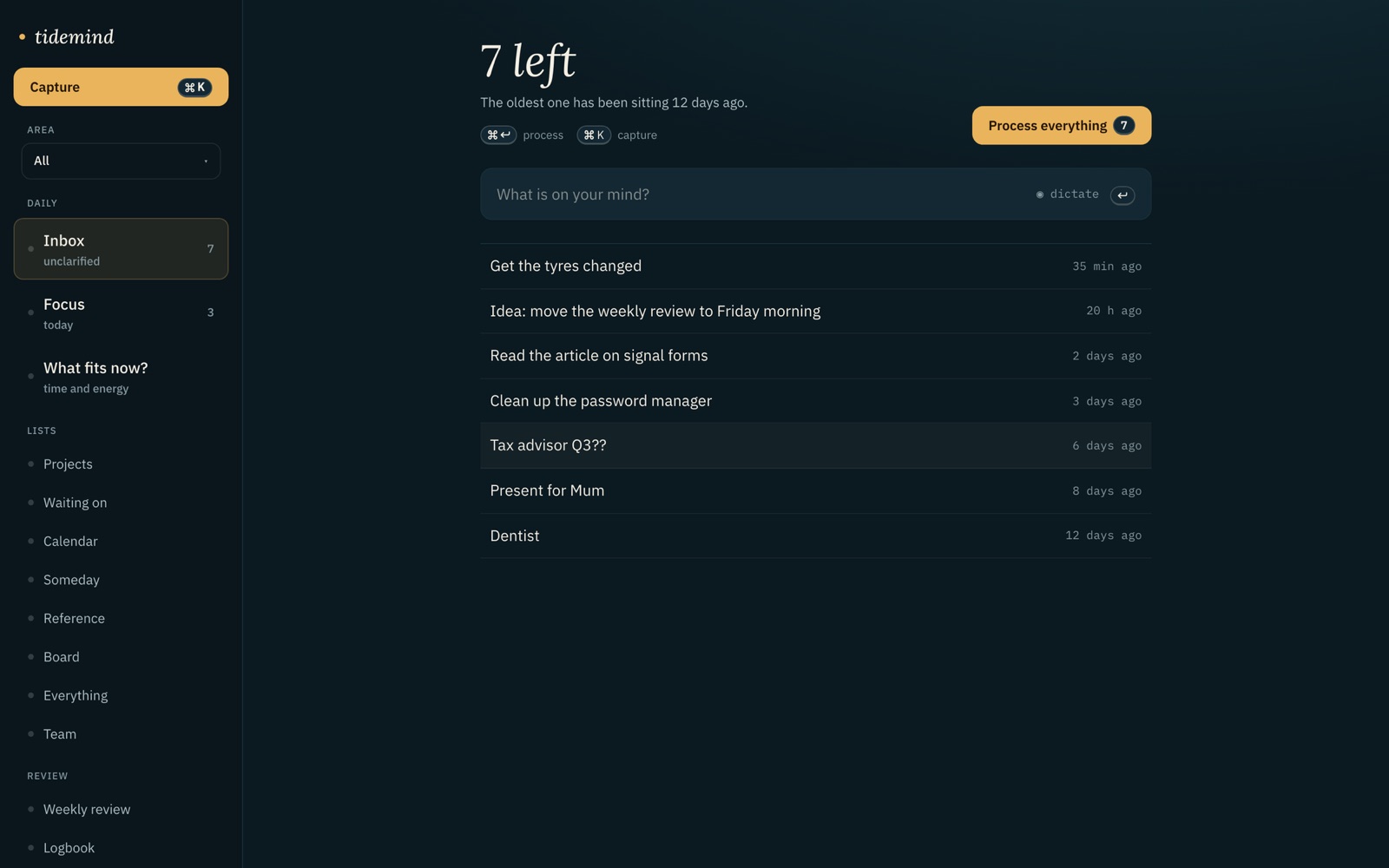Open the What fits now? view
This screenshot has width=1389, height=868.
(121, 377)
